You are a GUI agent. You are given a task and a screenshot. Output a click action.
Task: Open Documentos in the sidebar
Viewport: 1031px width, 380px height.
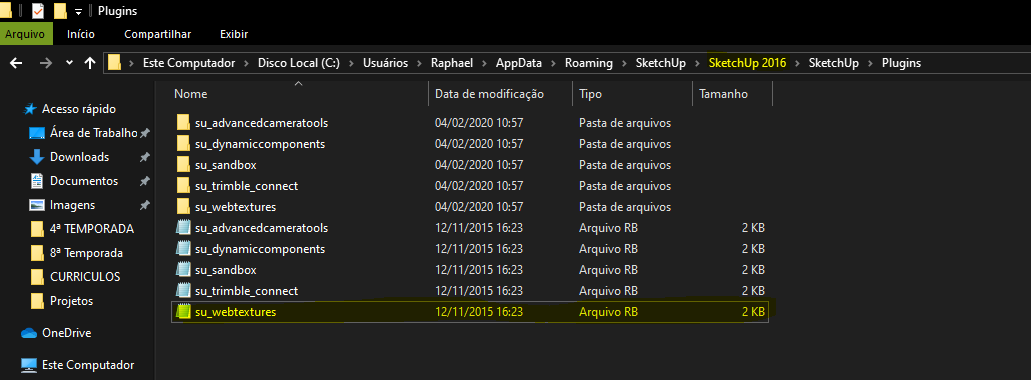pyautogui.click(x=84, y=181)
